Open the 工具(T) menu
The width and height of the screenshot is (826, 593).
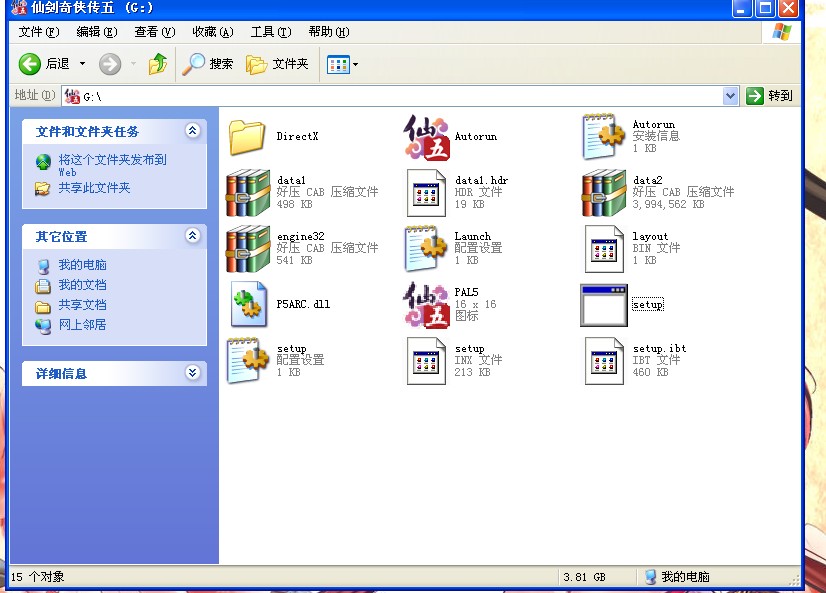point(271,32)
